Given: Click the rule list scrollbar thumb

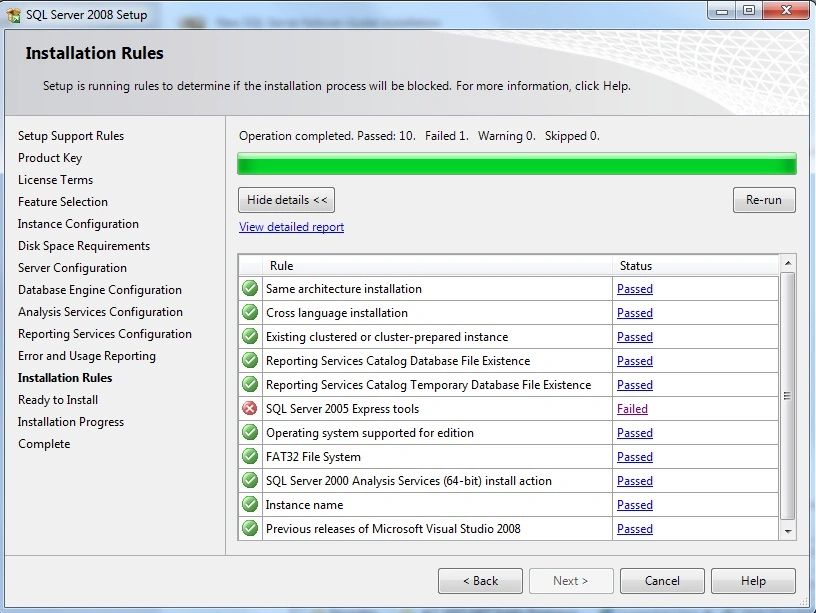Looking at the screenshot, I should (788, 396).
